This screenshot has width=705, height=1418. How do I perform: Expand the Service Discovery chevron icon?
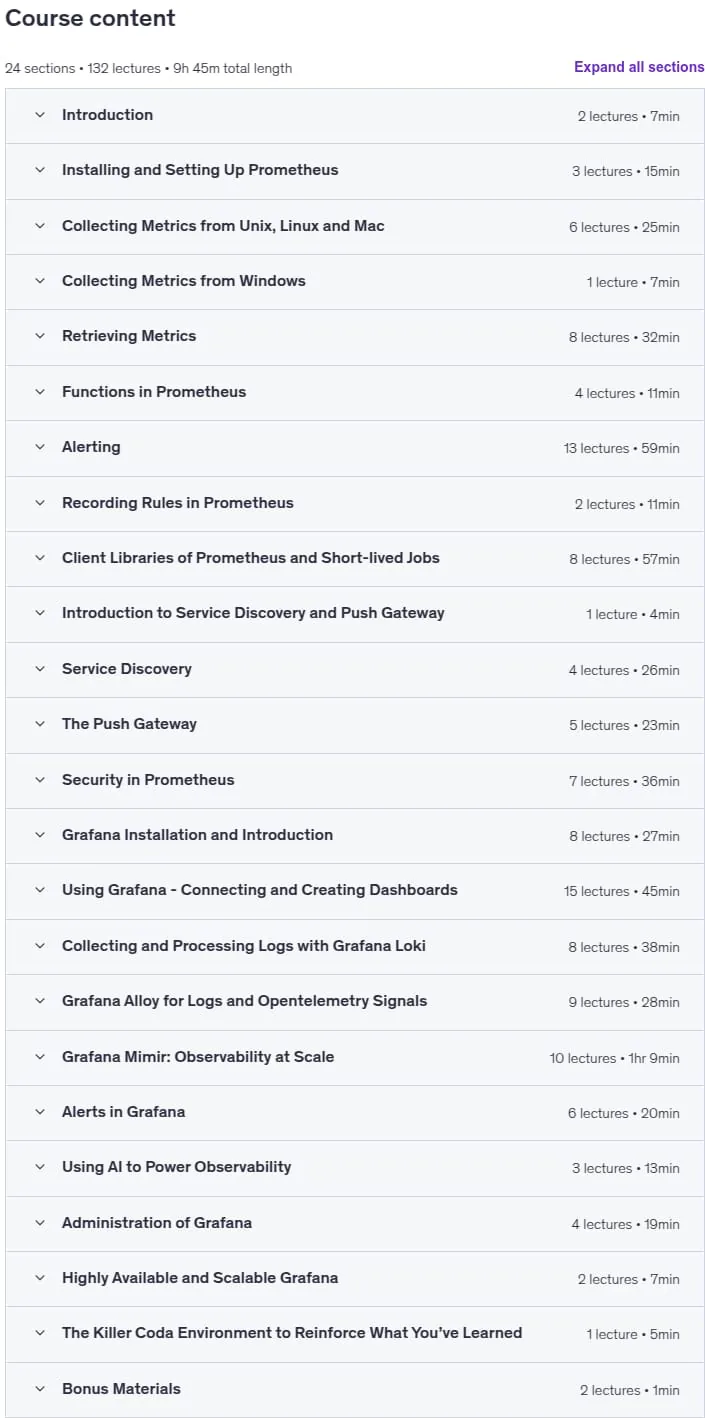click(x=40, y=669)
